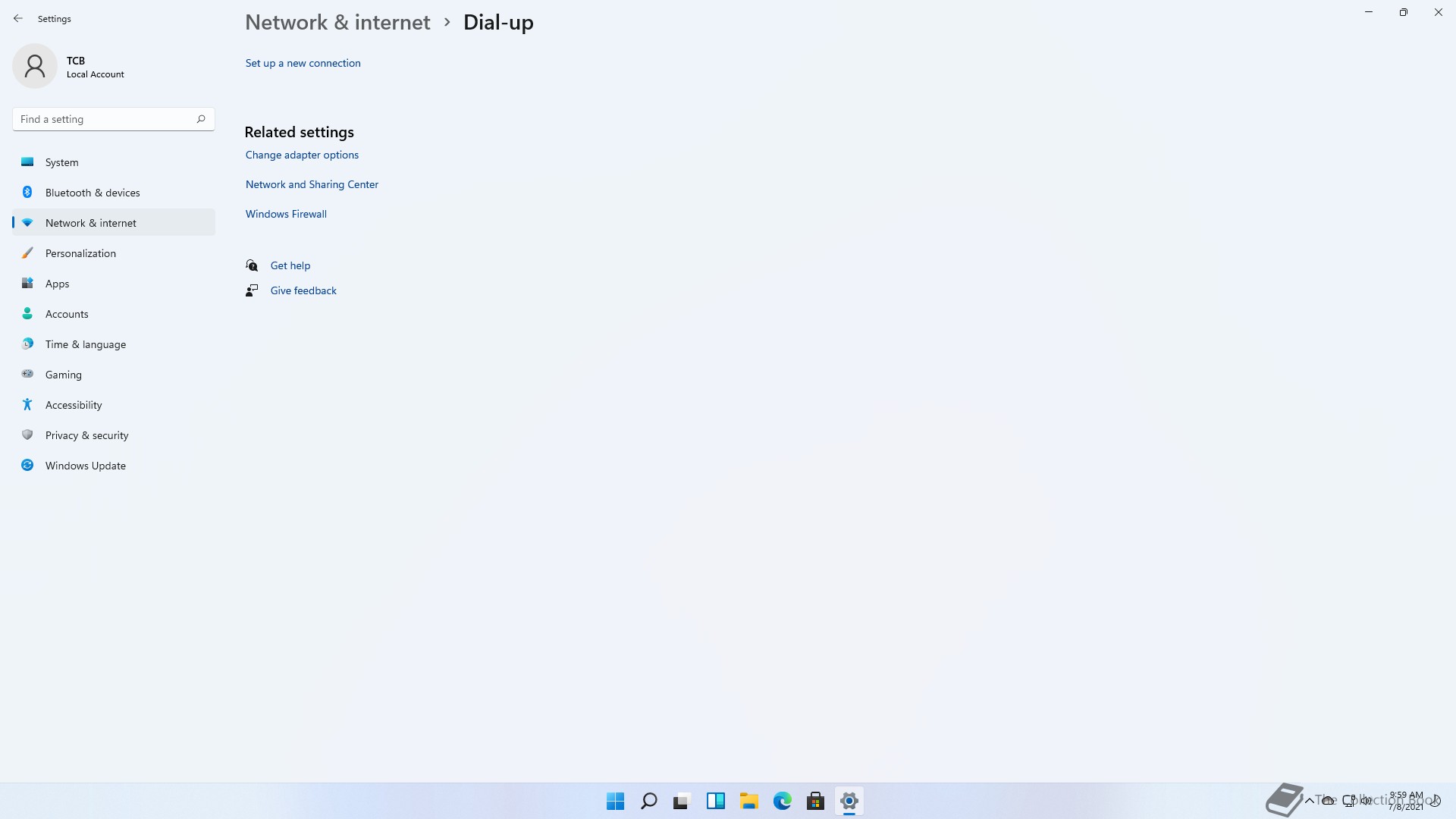This screenshot has height=819, width=1456.
Task: Click the OneDrive cloud tray icon
Action: [x=1328, y=800]
